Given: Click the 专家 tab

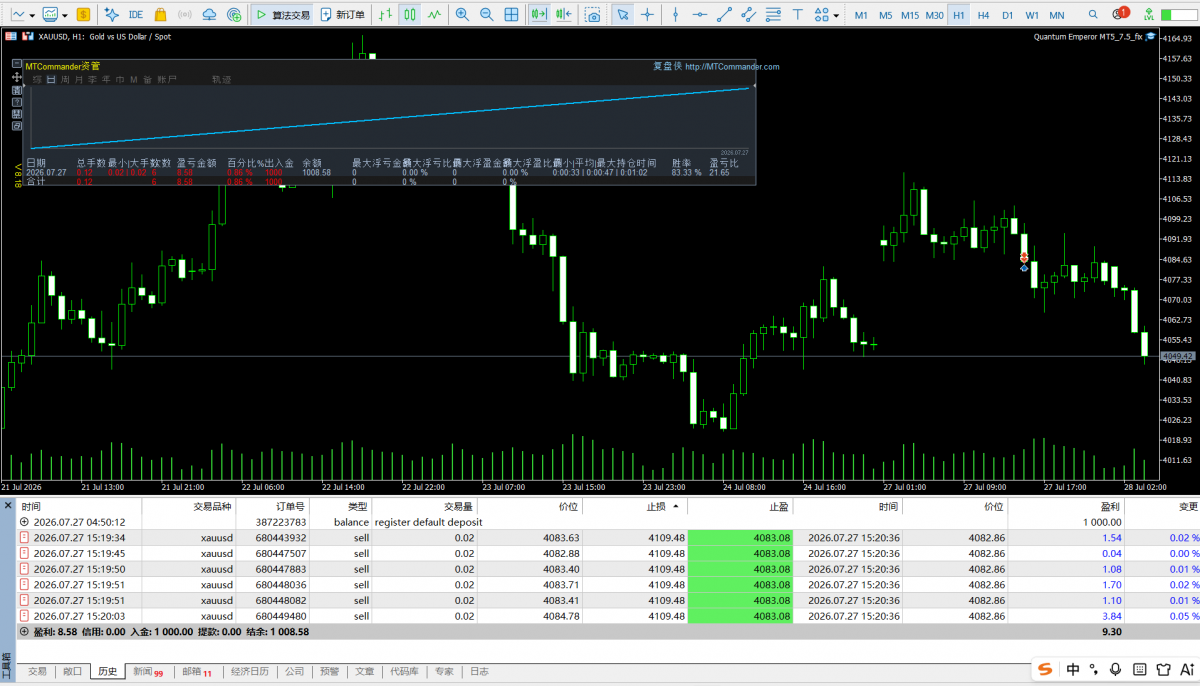Looking at the screenshot, I should (x=444, y=672).
